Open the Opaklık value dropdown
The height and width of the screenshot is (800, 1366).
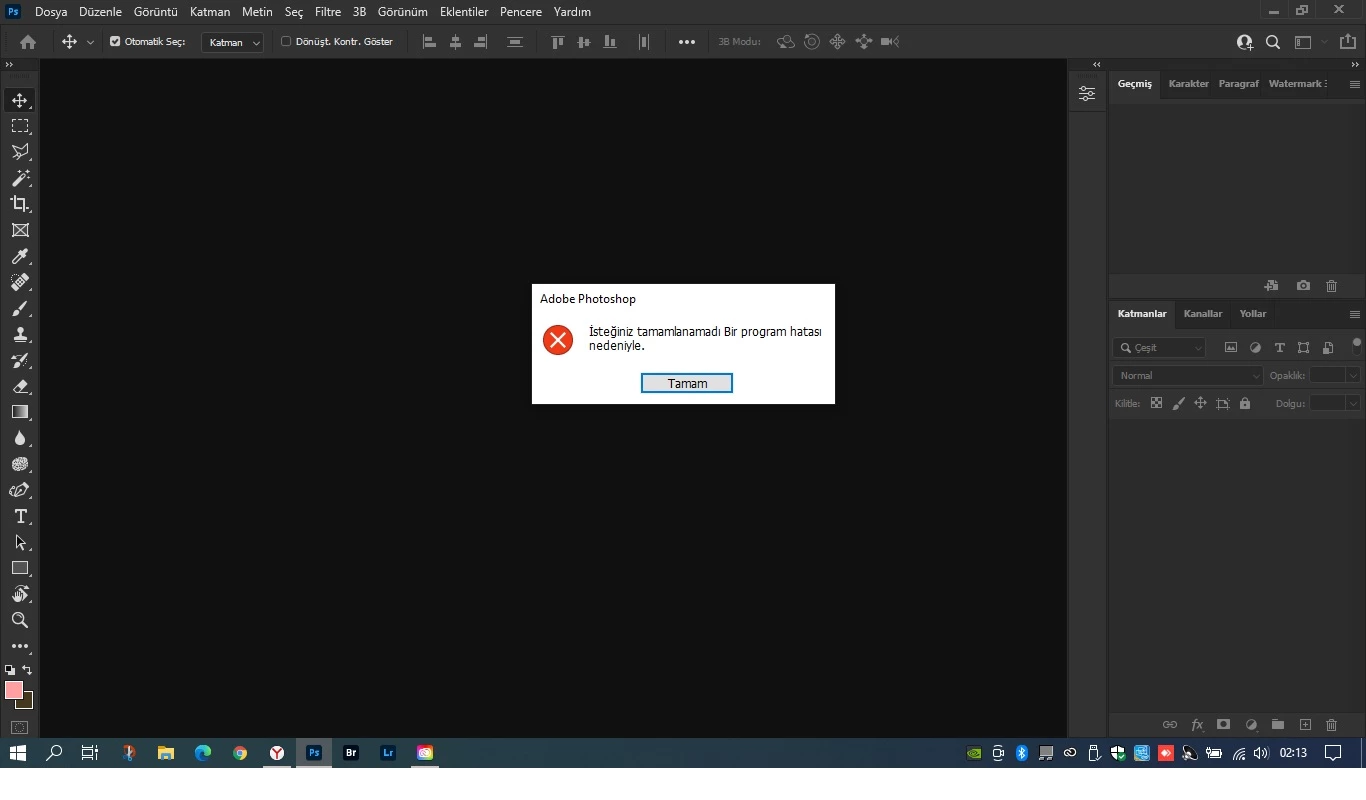pyautogui.click(x=1353, y=376)
